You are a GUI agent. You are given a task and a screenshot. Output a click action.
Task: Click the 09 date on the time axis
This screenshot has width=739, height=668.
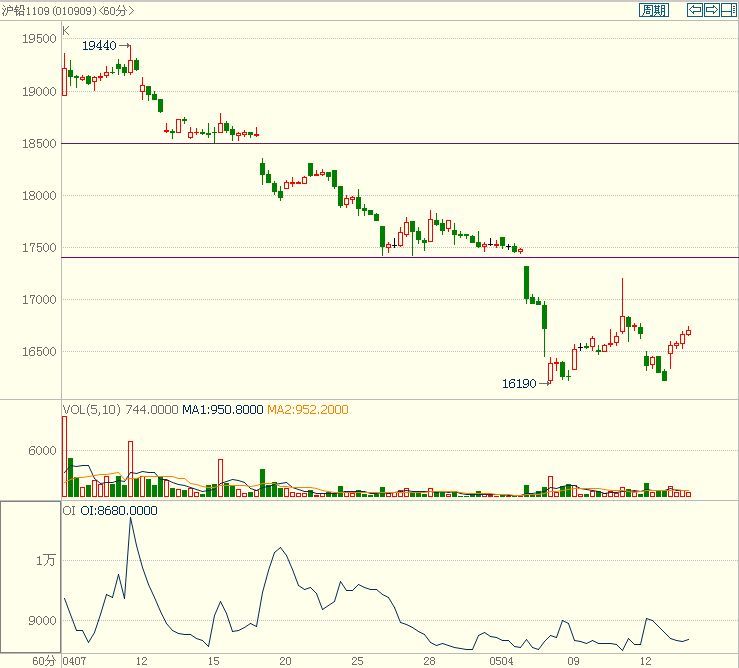point(573,661)
